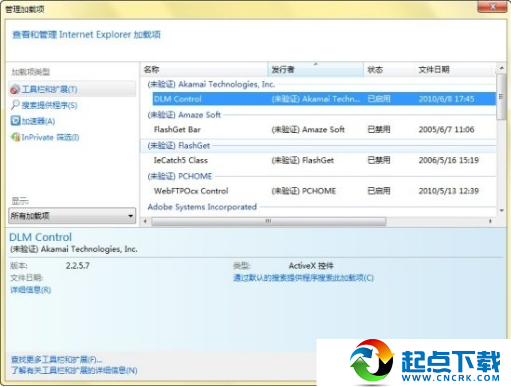Image resolution: width=511 pixels, height=387 pixels.
Task: Open the 所有加载项 display dropdown
Action: coord(72,216)
